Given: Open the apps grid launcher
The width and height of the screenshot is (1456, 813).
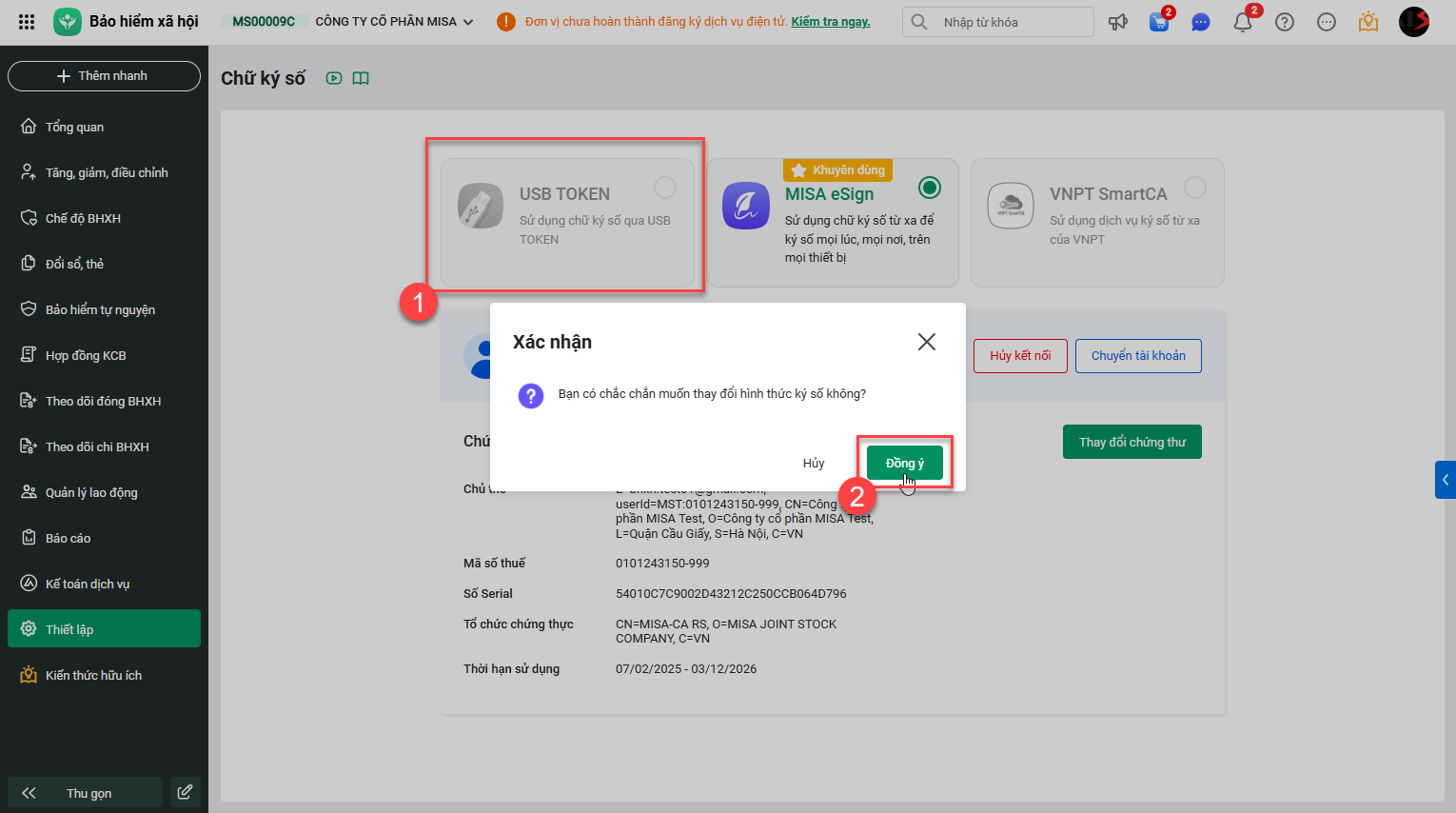Looking at the screenshot, I should point(27,21).
